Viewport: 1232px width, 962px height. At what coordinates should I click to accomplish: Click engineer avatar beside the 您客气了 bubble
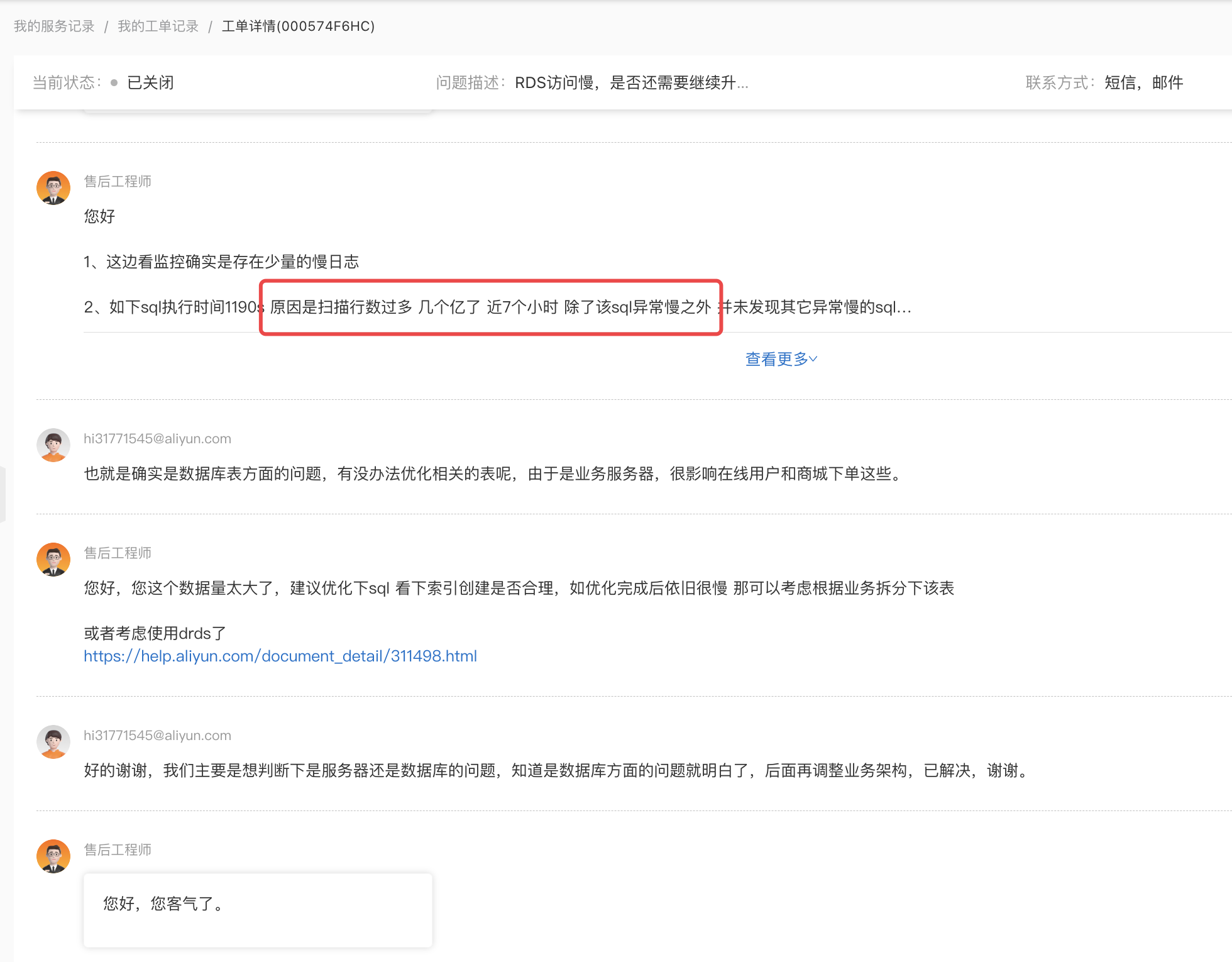(53, 856)
